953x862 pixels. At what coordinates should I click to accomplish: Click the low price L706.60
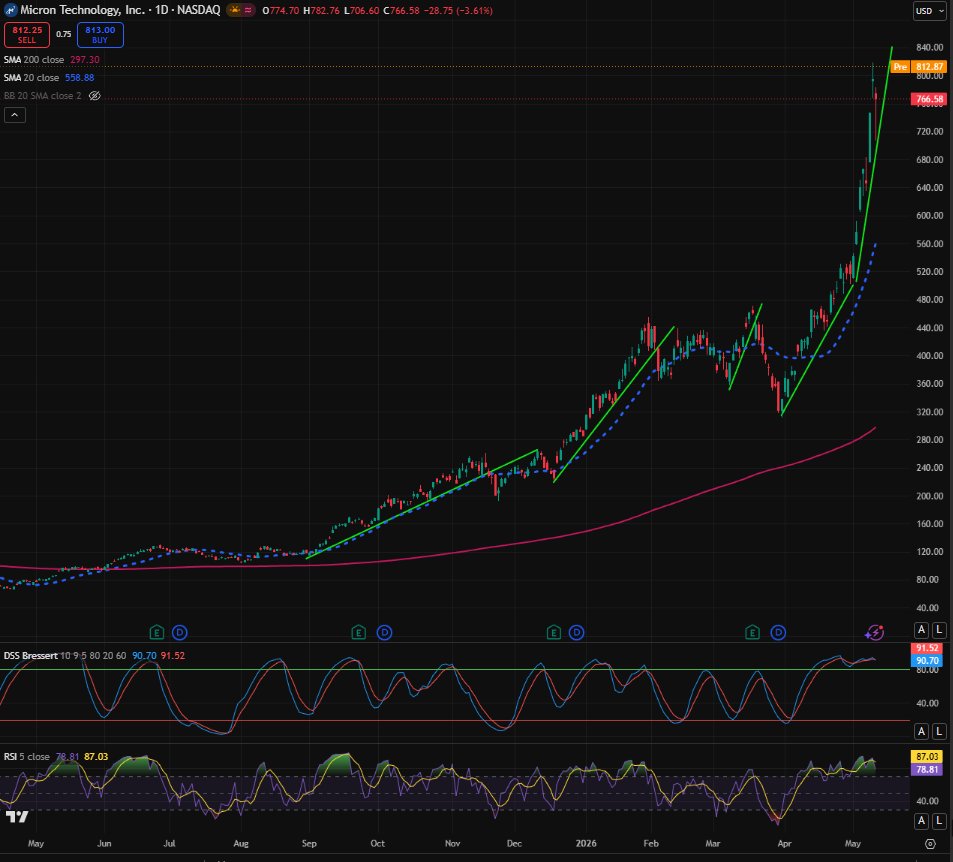tap(362, 10)
